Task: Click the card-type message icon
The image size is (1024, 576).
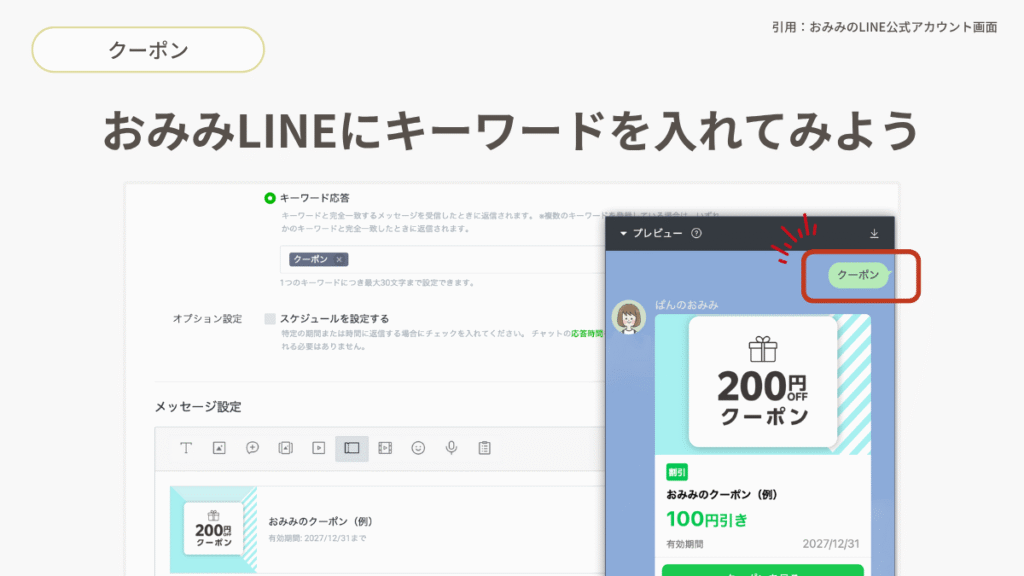Action: click(285, 448)
